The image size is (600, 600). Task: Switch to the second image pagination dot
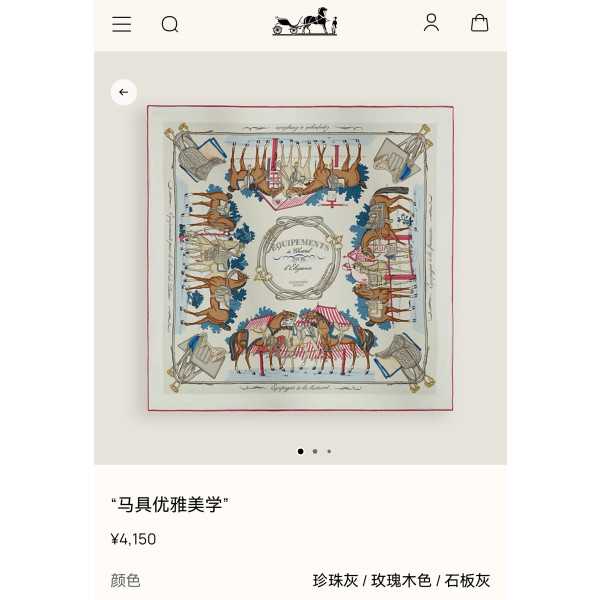pyautogui.click(x=315, y=452)
